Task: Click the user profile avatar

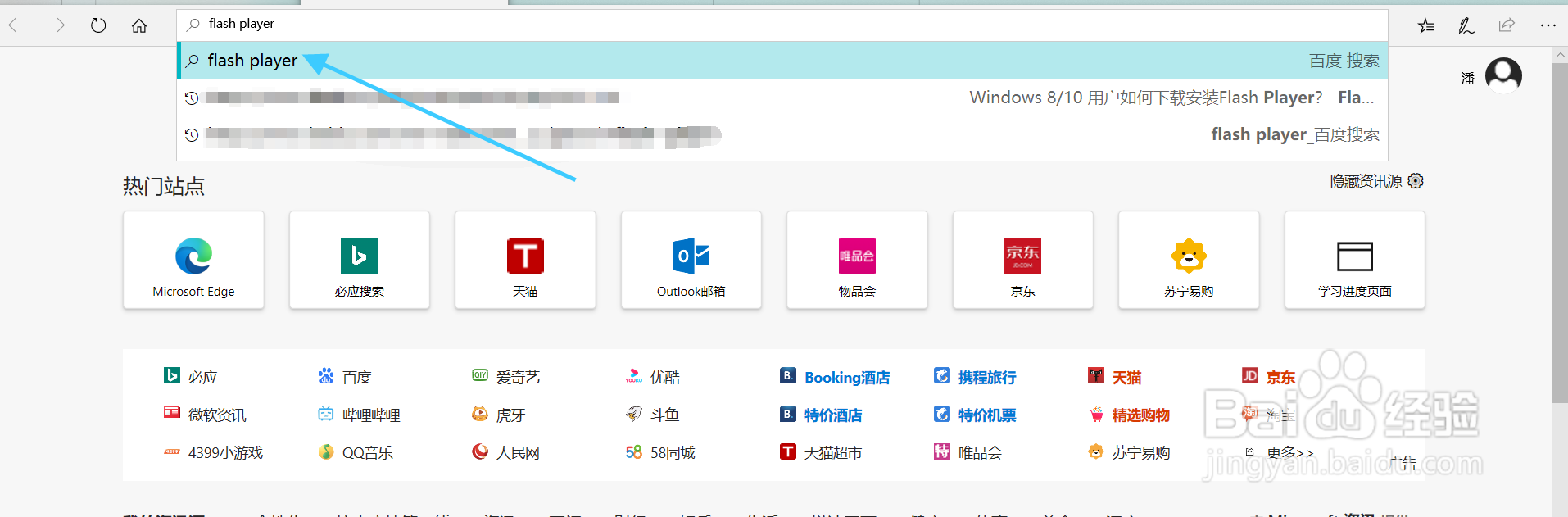Action: pyautogui.click(x=1503, y=76)
